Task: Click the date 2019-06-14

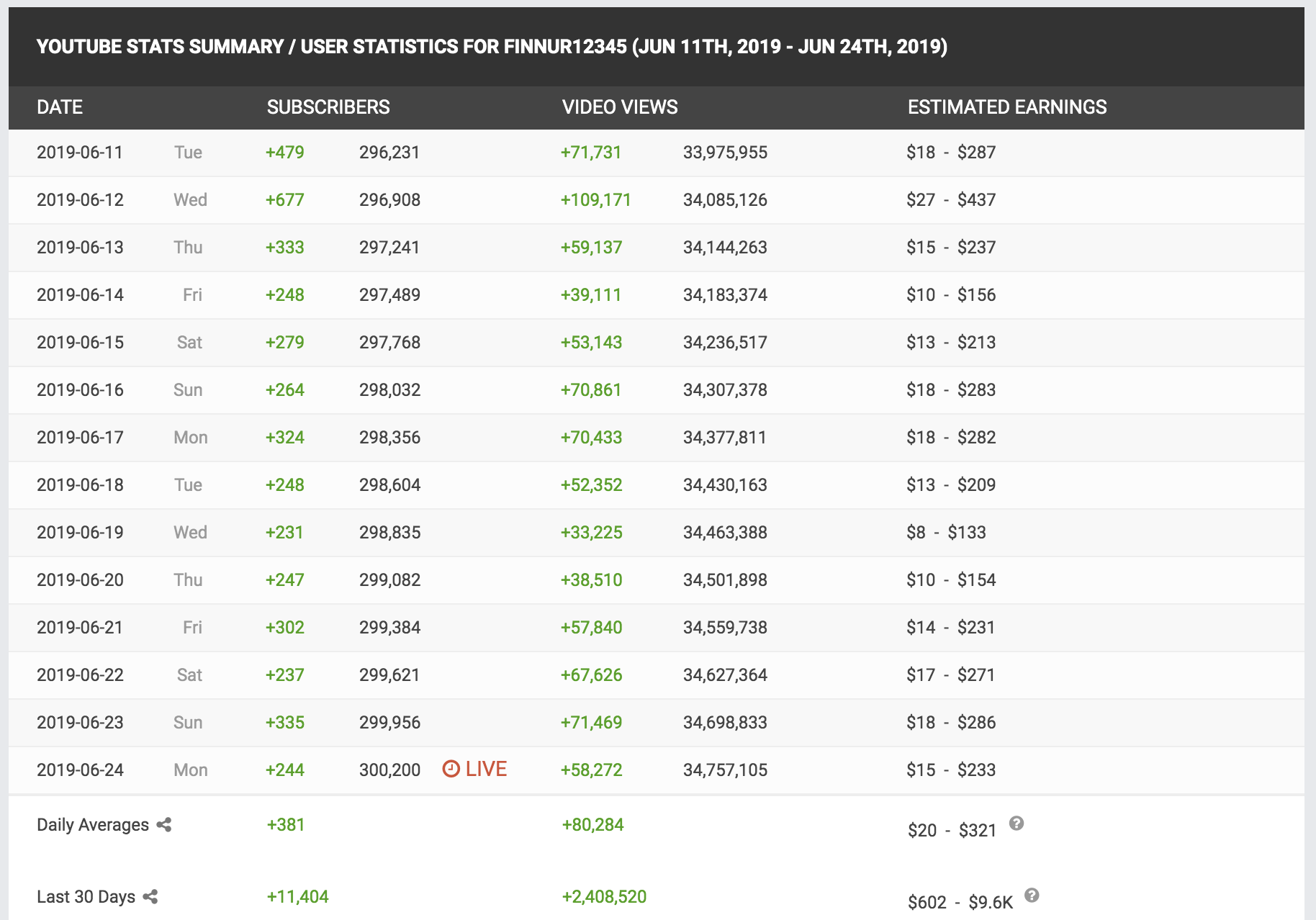Action: click(80, 295)
